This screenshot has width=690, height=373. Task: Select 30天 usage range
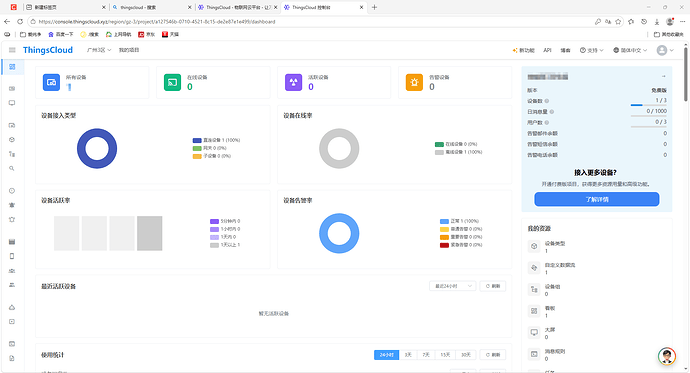tap(466, 355)
